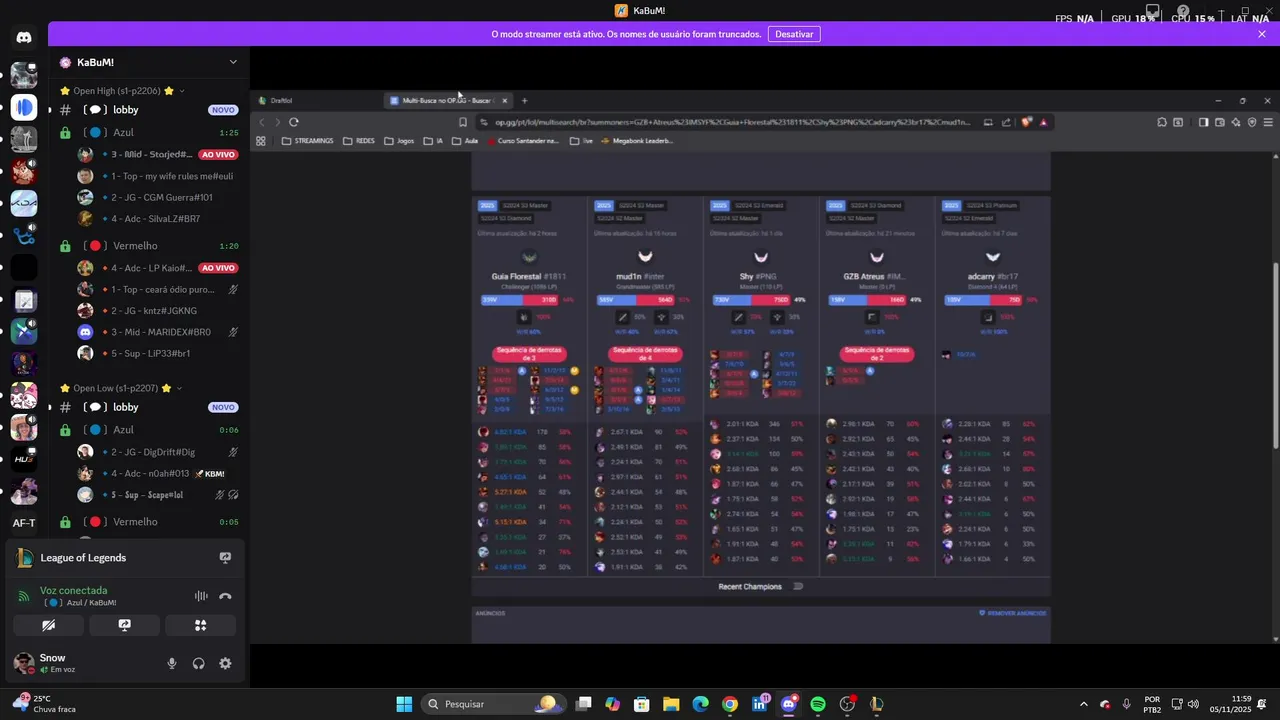This screenshot has width=1280, height=720.
Task: Open the AF-T server icon
Action: point(24,523)
